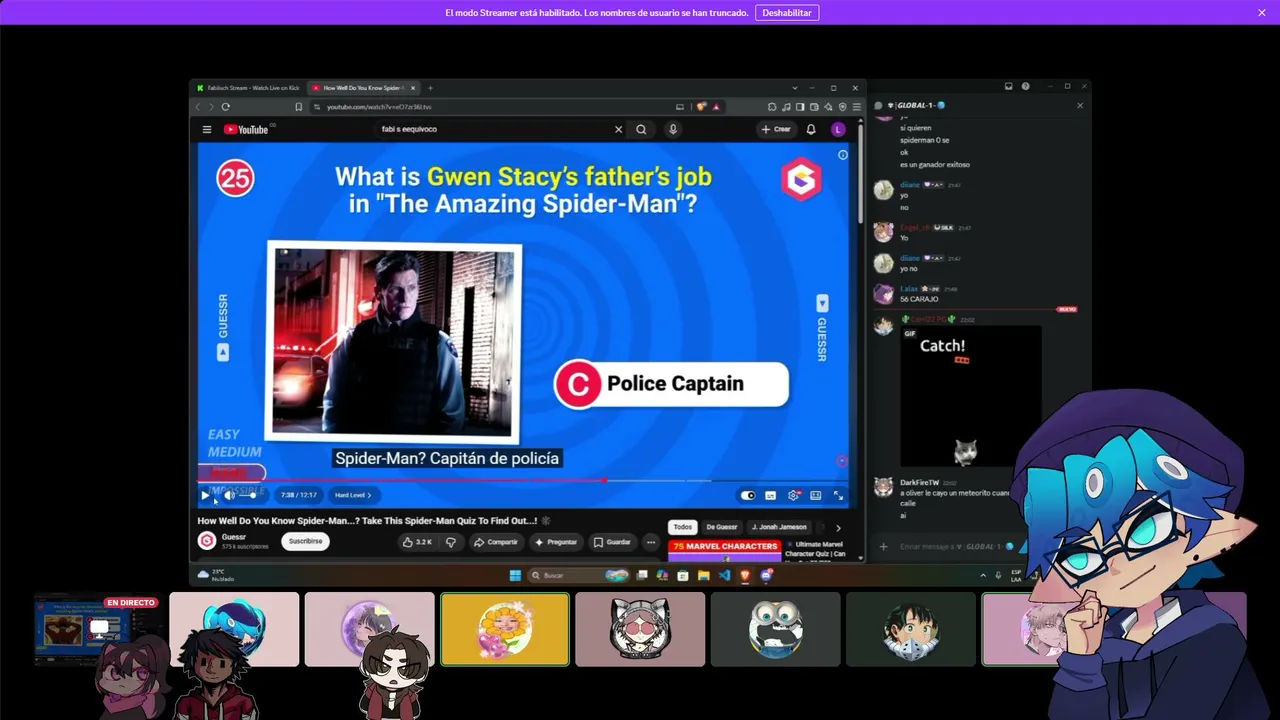Open the YouTube account avatar menu
The width and height of the screenshot is (1280, 720).
click(838, 129)
